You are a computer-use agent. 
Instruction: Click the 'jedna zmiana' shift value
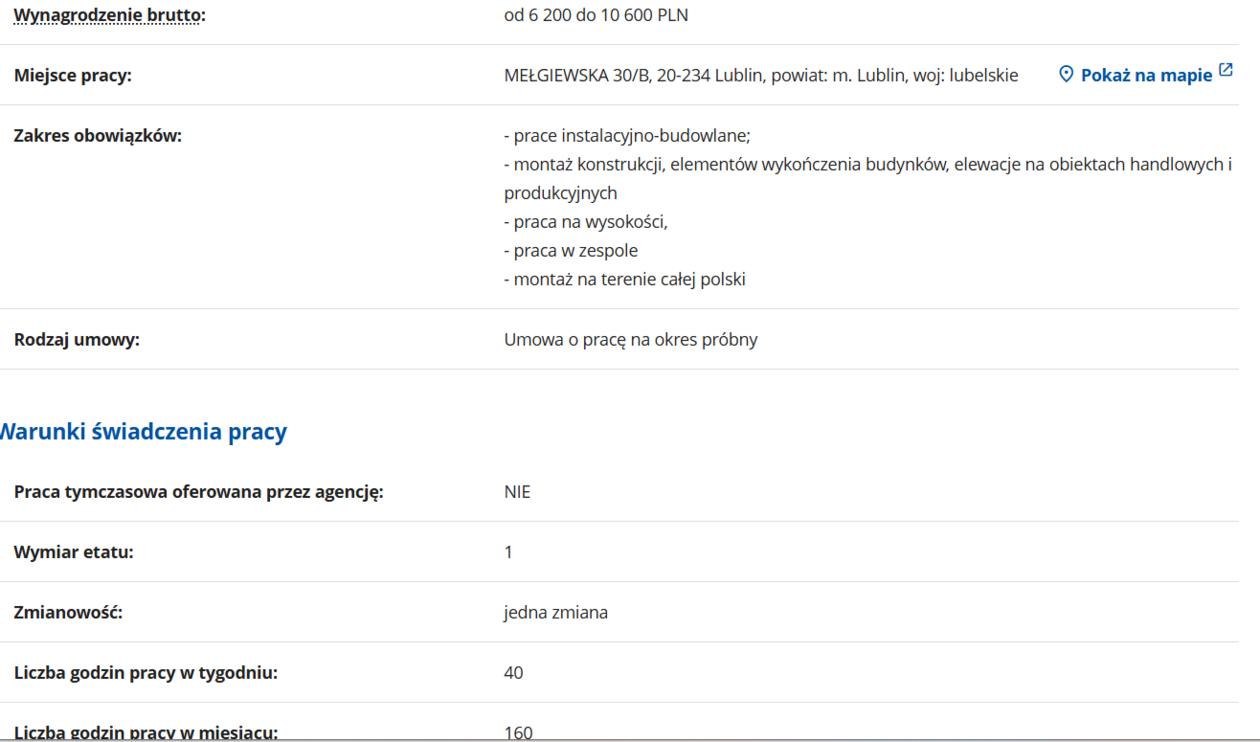[556, 612]
